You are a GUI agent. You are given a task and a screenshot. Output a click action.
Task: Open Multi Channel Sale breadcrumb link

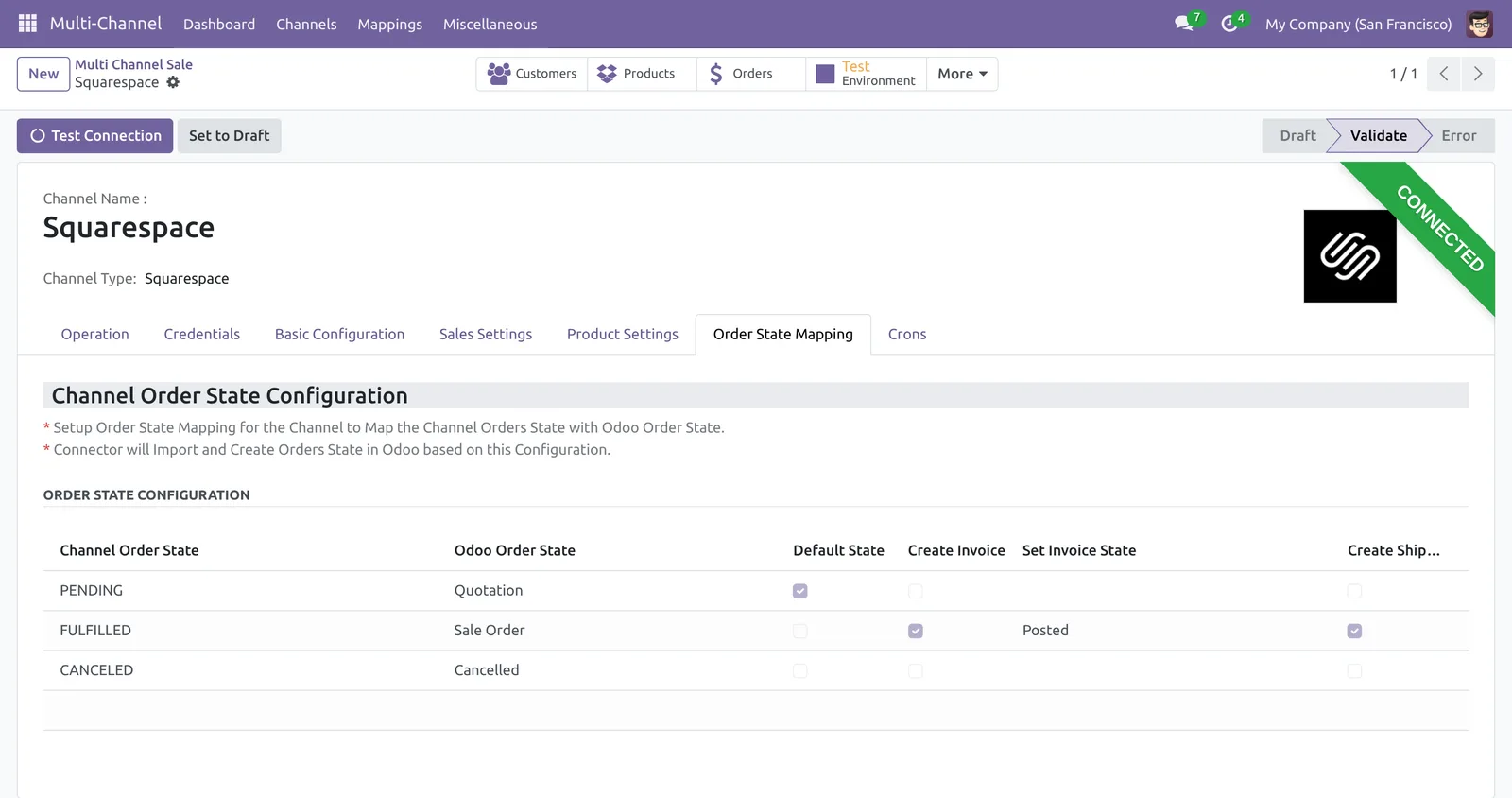click(x=133, y=64)
